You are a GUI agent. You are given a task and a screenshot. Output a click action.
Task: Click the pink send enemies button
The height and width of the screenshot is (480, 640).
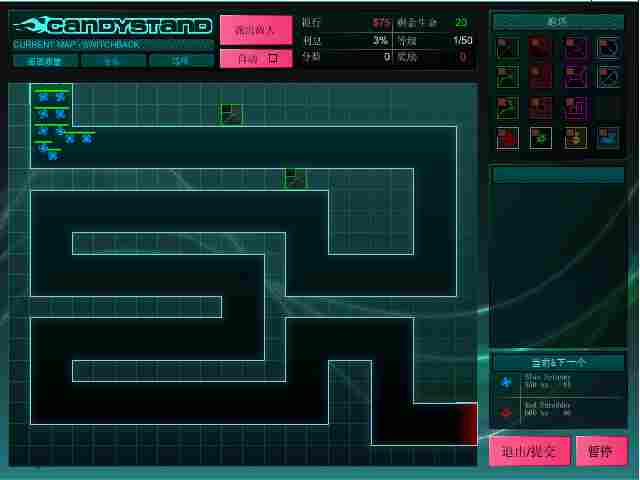click(256, 29)
